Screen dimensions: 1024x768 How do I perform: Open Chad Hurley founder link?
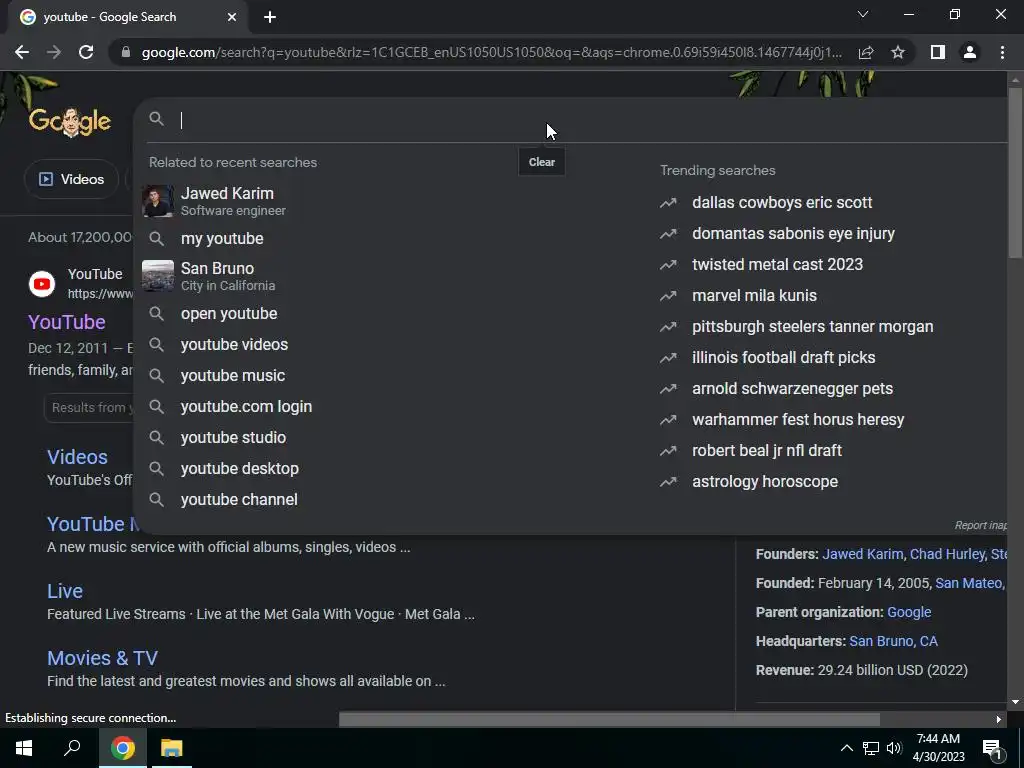tap(947, 554)
